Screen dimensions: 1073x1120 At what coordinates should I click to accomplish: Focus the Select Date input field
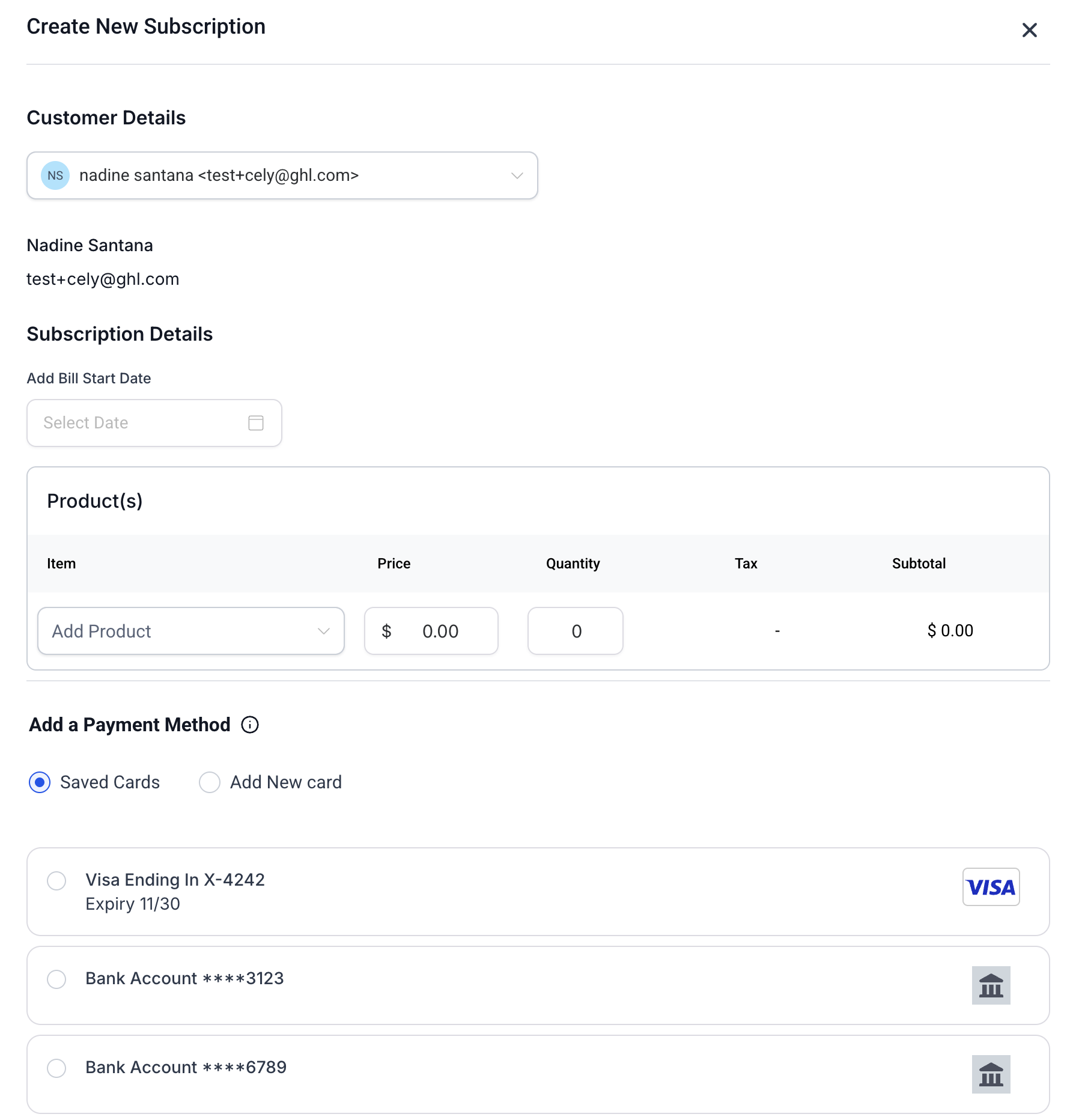[154, 423]
